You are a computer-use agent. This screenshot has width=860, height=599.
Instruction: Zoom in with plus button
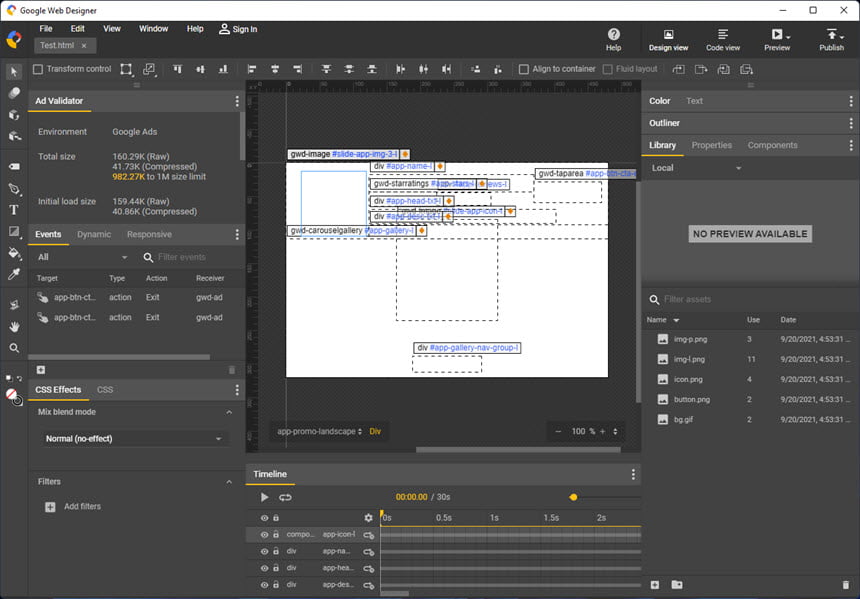pos(602,431)
